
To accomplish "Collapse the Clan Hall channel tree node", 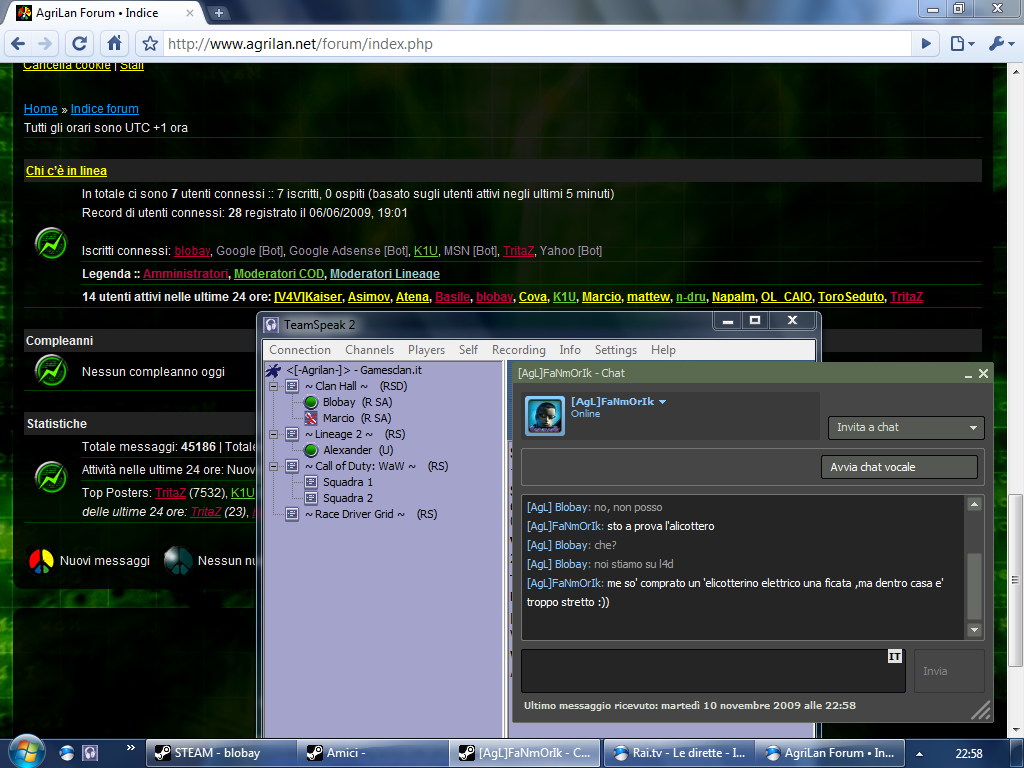I will [274, 387].
